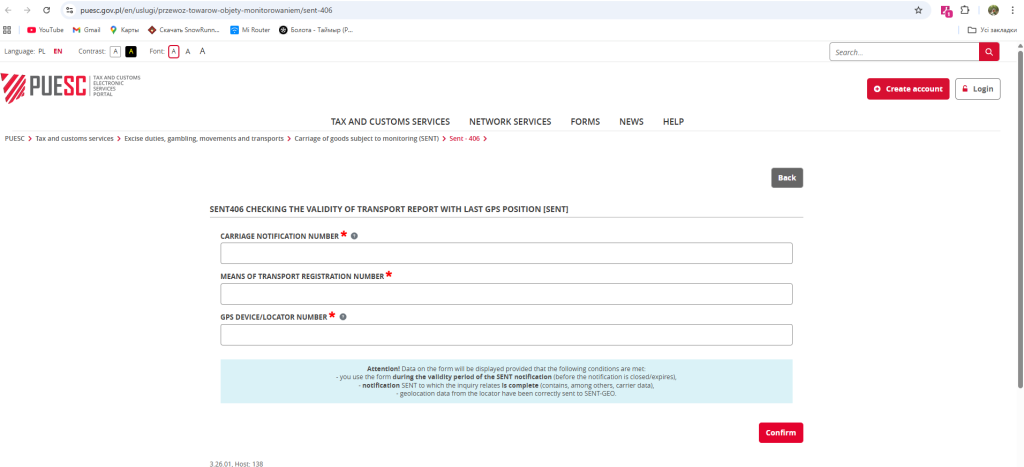The height and width of the screenshot is (467, 1024).
Task: Open Excise duties, gambling, movements breadcrumb
Action: [204, 138]
